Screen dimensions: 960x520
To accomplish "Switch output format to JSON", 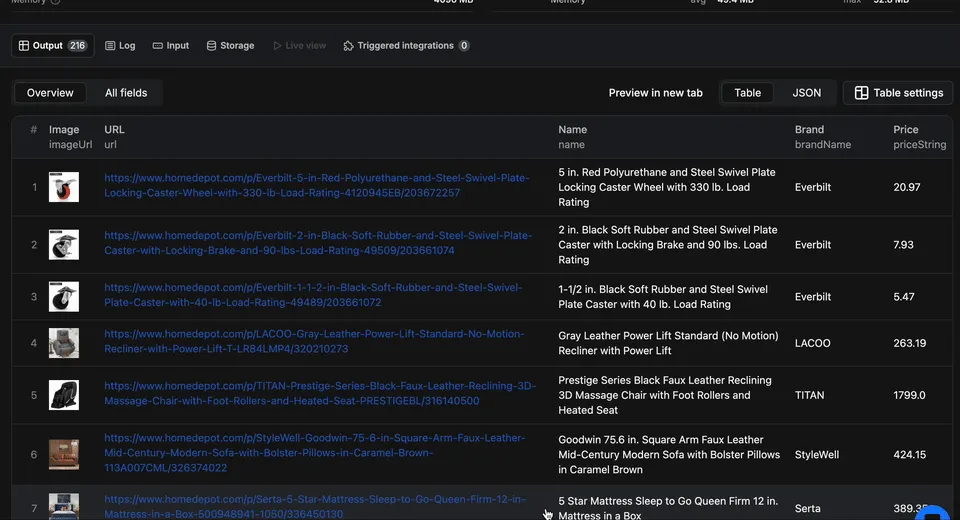I will point(806,93).
